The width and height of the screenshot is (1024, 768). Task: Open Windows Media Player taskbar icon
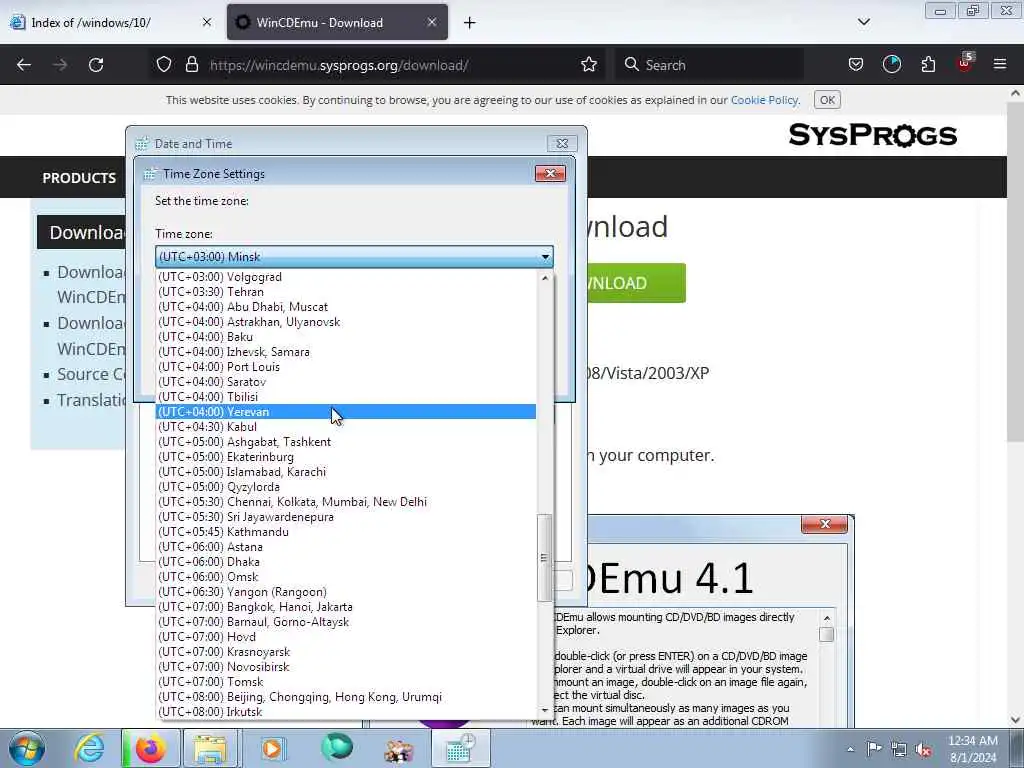[272, 748]
